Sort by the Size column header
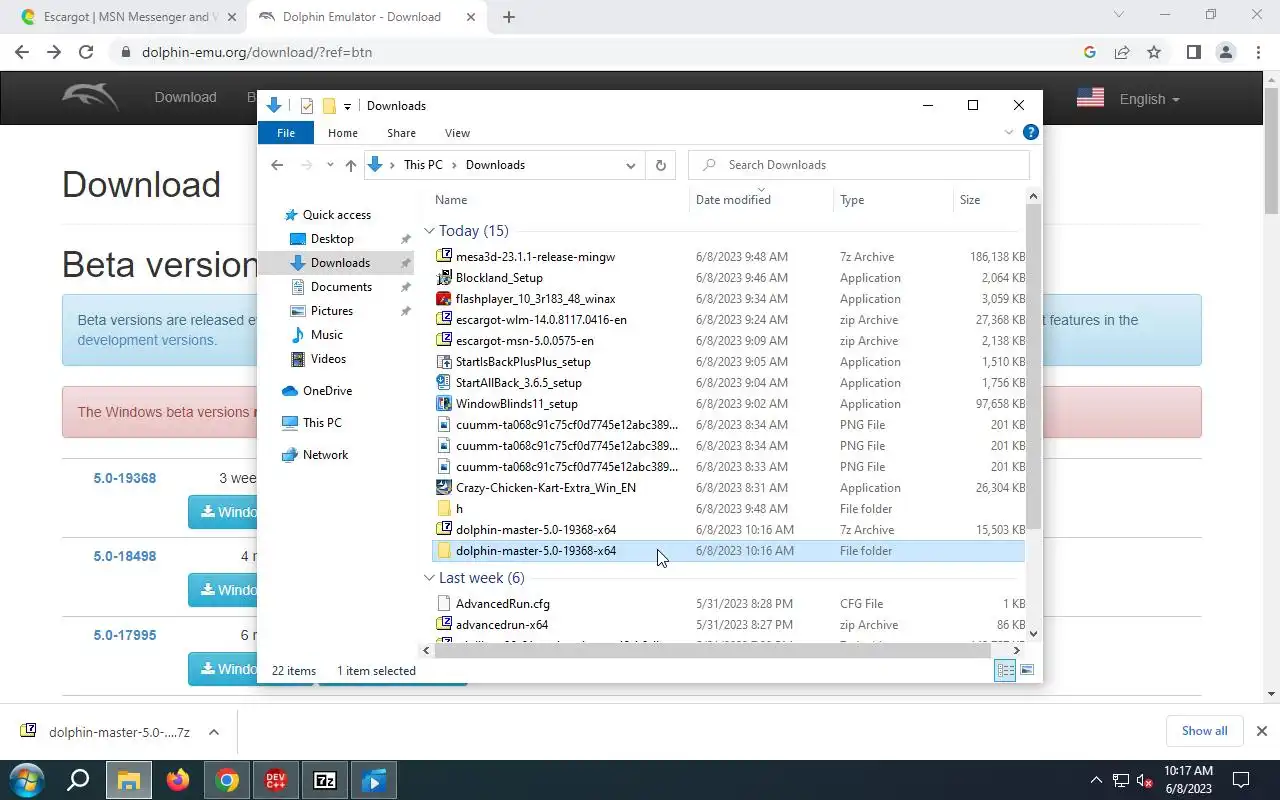 point(990,200)
